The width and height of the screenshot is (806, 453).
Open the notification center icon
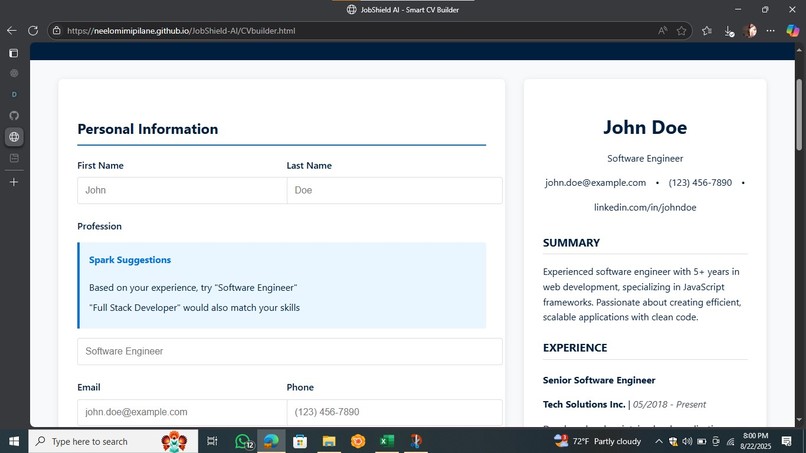coord(787,441)
